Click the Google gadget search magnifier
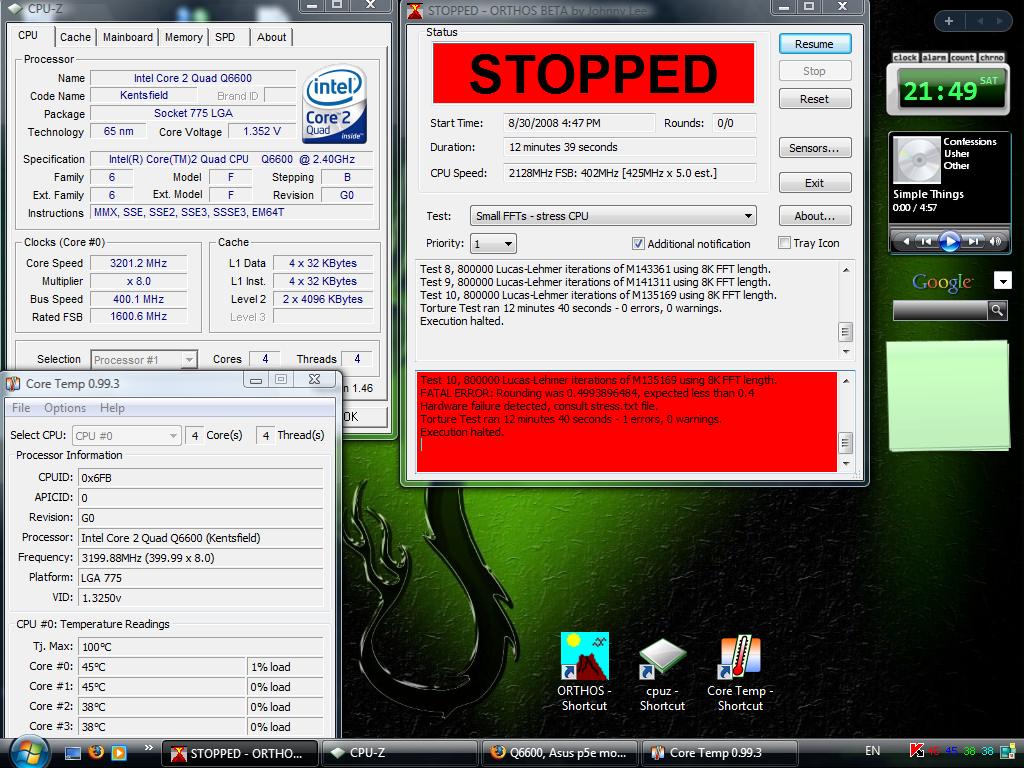1024x768 pixels. tap(996, 311)
